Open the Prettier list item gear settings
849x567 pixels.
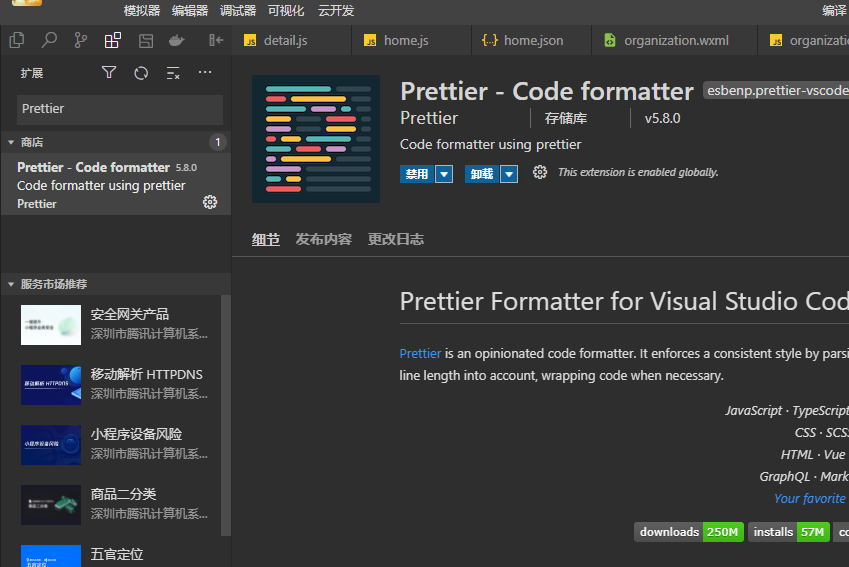tap(210, 203)
